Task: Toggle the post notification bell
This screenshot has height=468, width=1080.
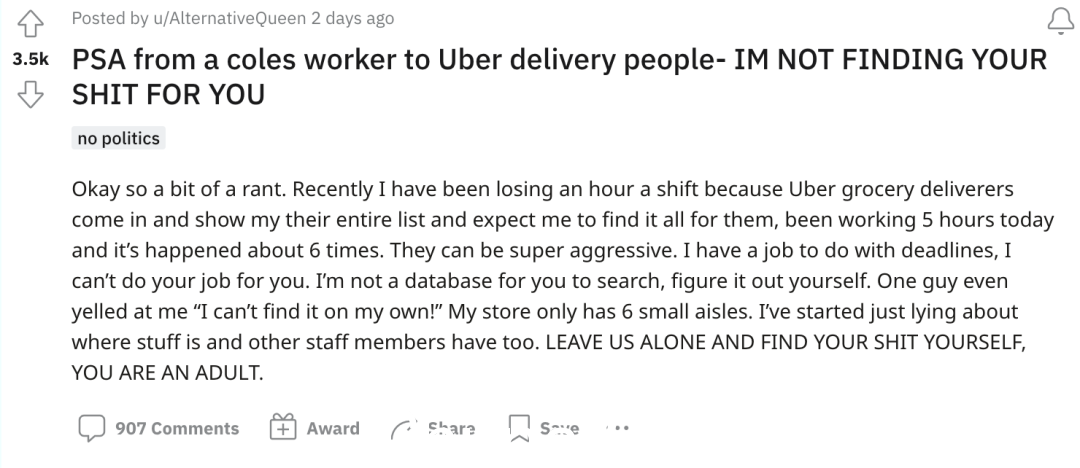Action: 1061,21
